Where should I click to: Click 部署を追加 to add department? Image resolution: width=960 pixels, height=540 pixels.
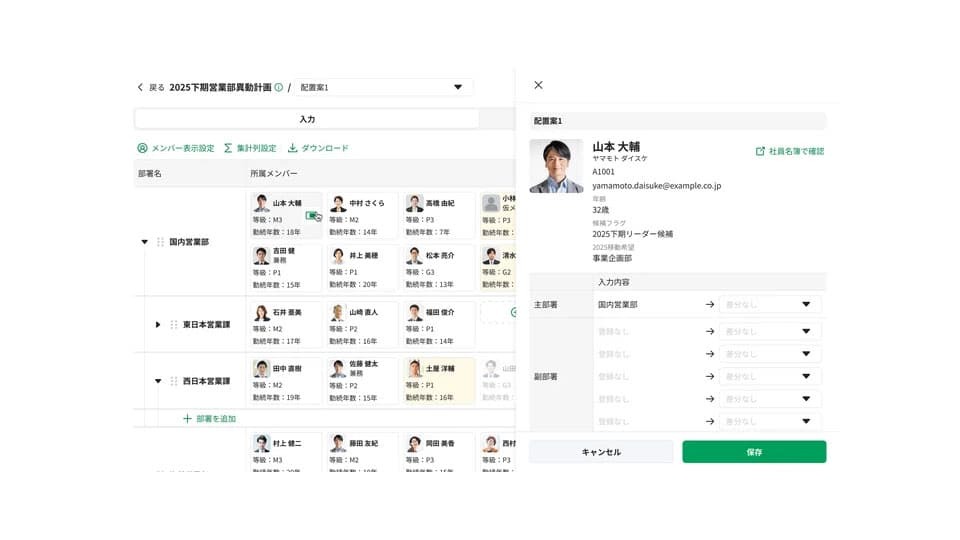209,419
